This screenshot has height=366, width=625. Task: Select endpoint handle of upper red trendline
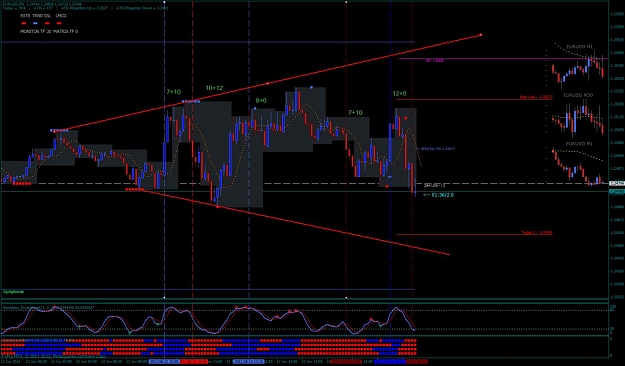[x=481, y=35]
